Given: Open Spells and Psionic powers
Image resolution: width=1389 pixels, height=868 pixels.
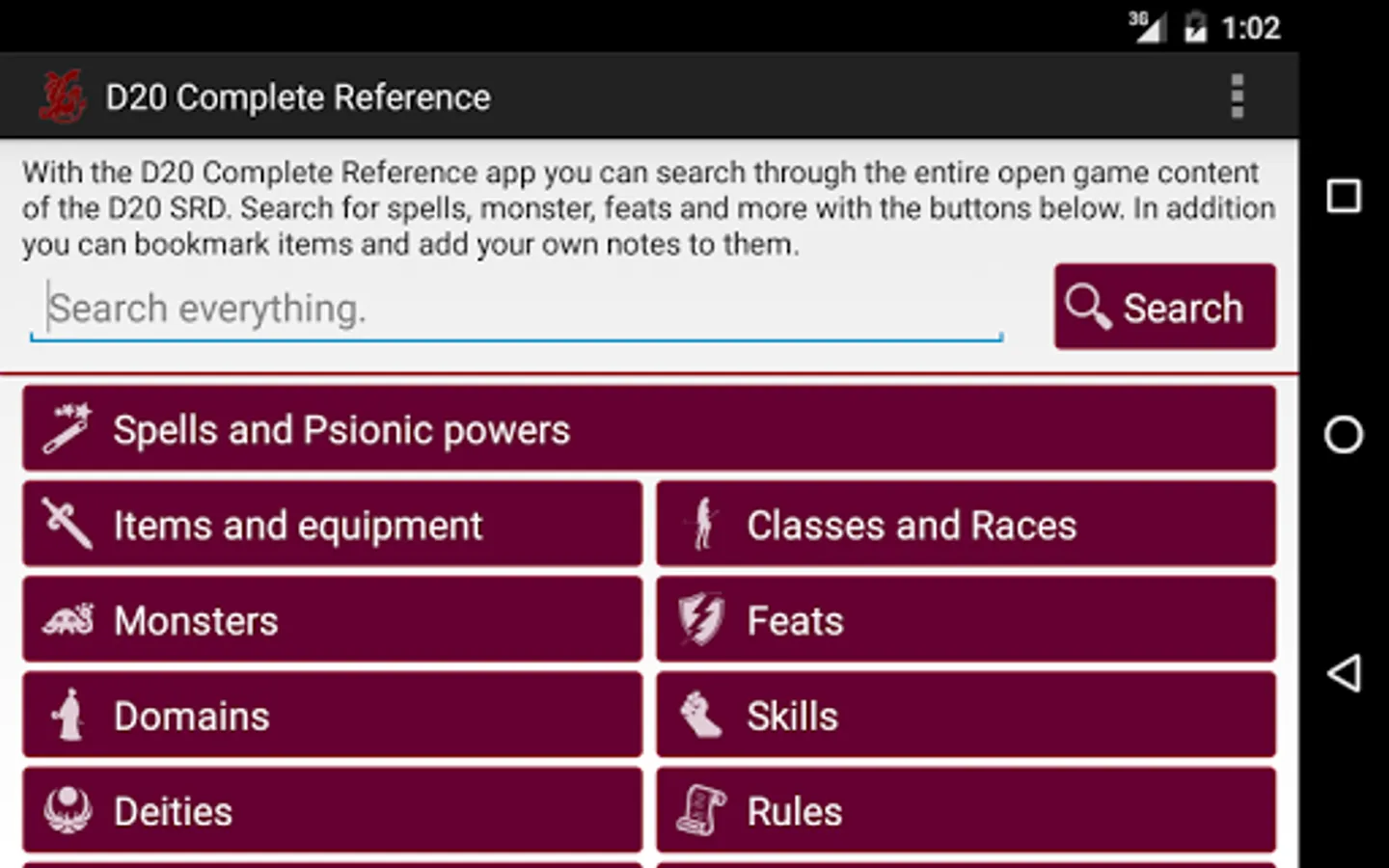Looking at the screenshot, I should point(649,428).
